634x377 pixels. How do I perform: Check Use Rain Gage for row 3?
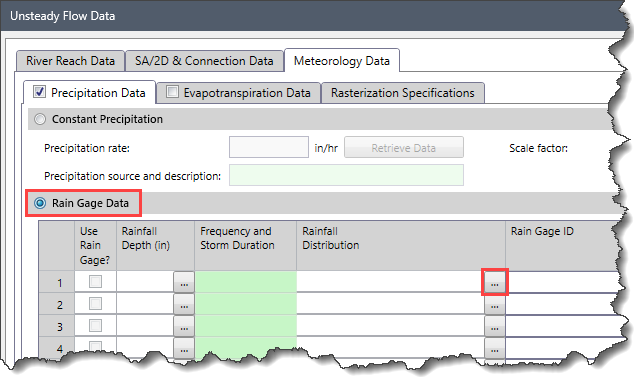pos(95,325)
